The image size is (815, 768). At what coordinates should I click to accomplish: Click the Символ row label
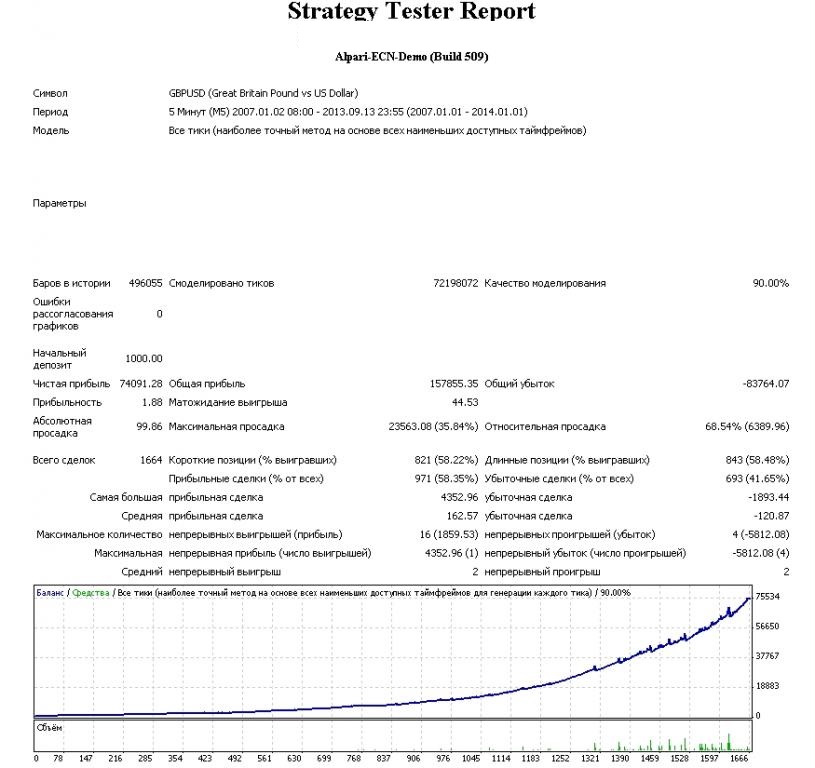click(x=50, y=94)
